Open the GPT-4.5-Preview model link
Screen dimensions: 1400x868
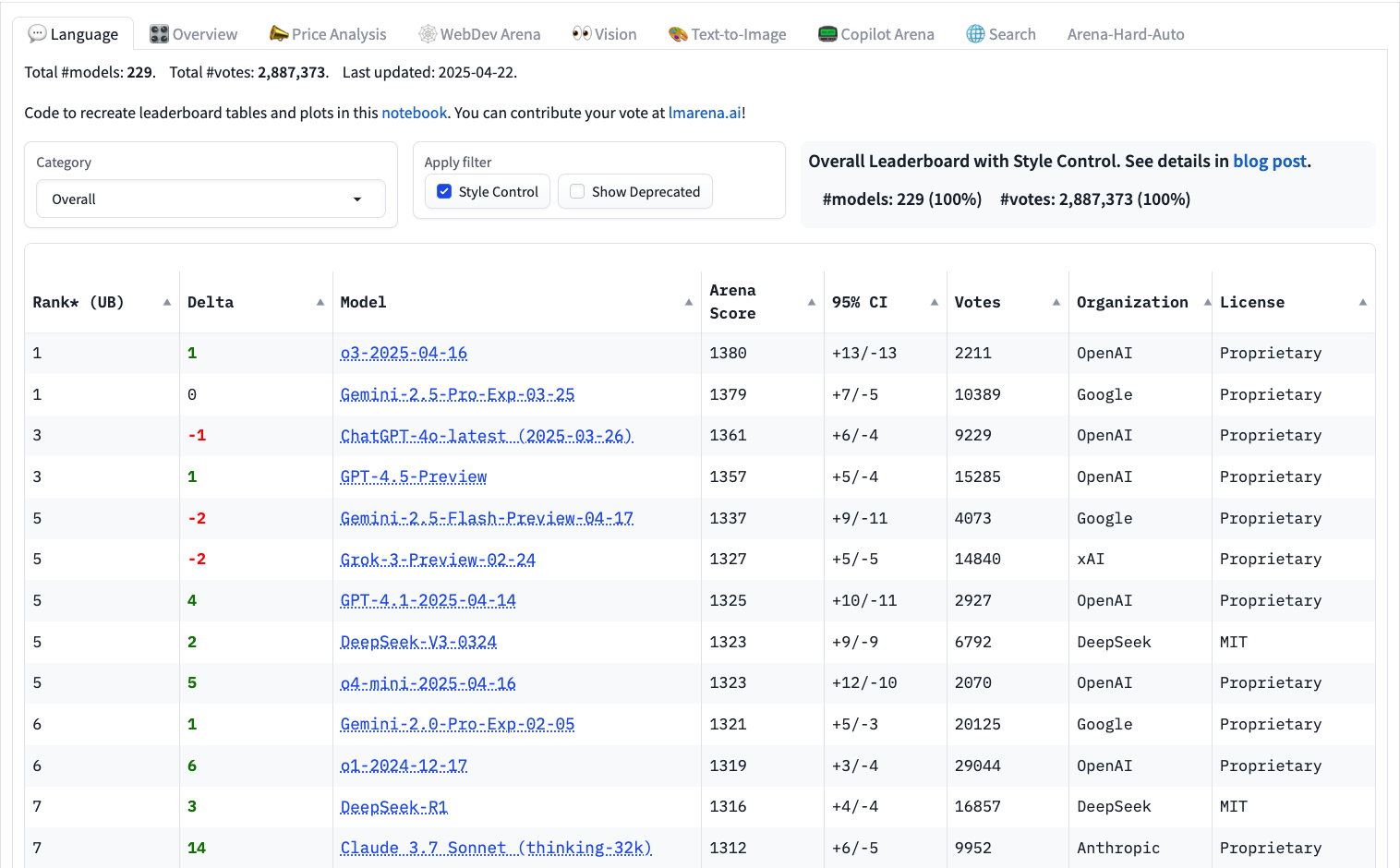413,476
